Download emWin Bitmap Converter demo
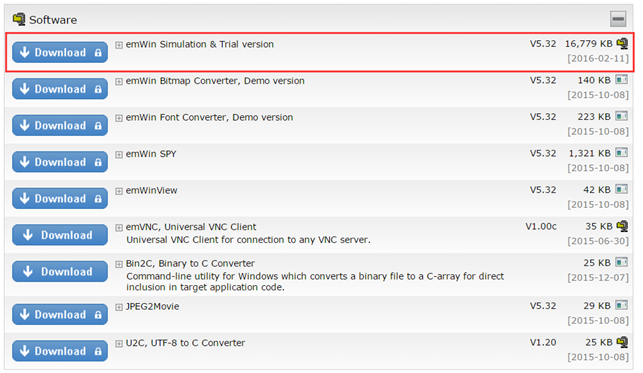This screenshot has width=643, height=373. click(60, 89)
